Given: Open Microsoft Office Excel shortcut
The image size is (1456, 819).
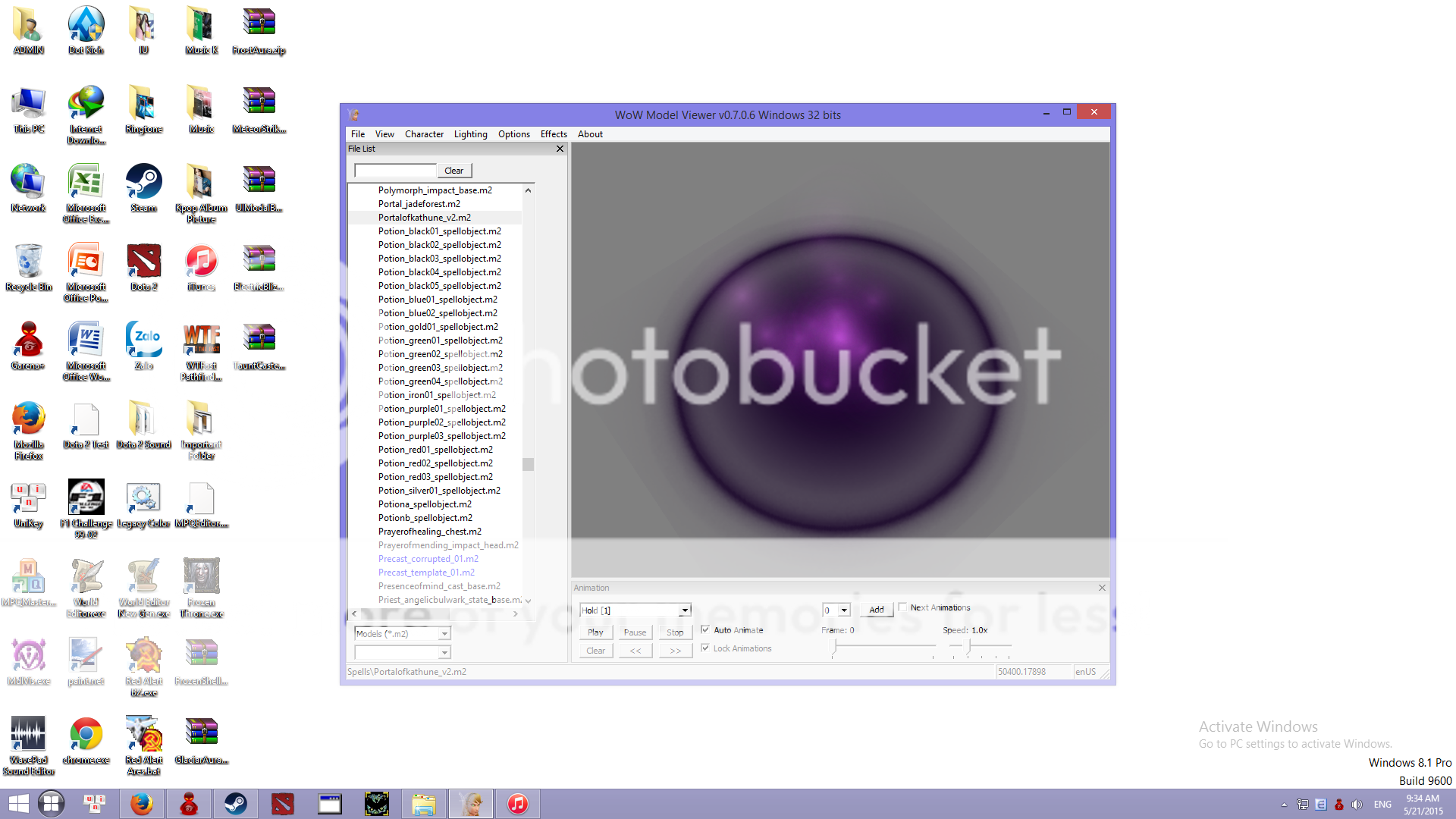Looking at the screenshot, I should [86, 194].
